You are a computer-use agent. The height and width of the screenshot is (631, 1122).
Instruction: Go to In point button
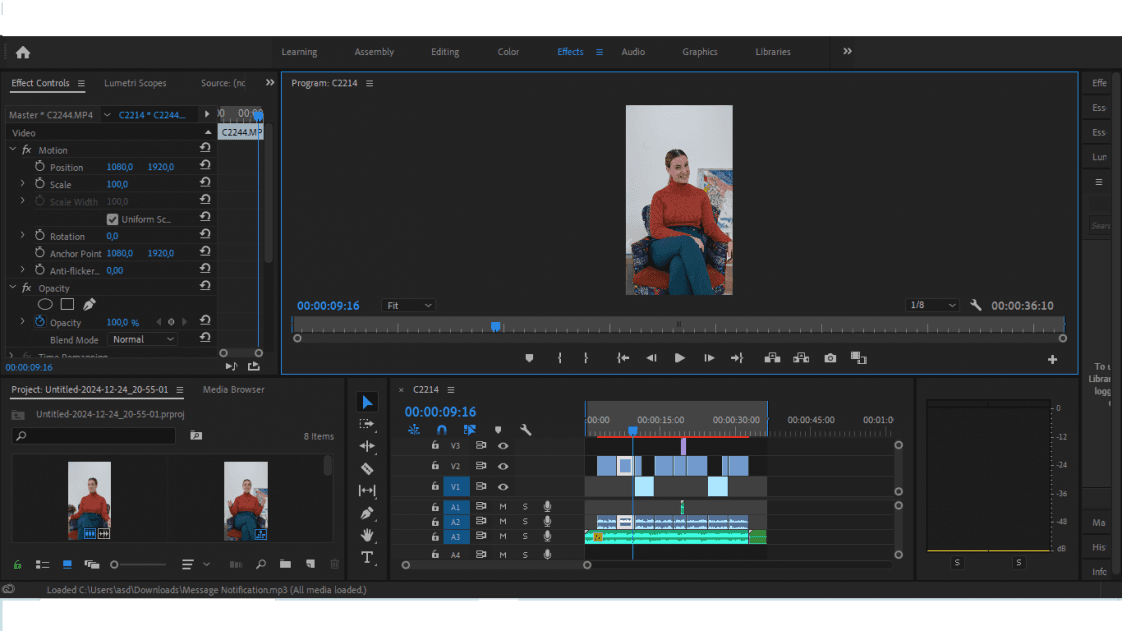pyautogui.click(x=623, y=358)
